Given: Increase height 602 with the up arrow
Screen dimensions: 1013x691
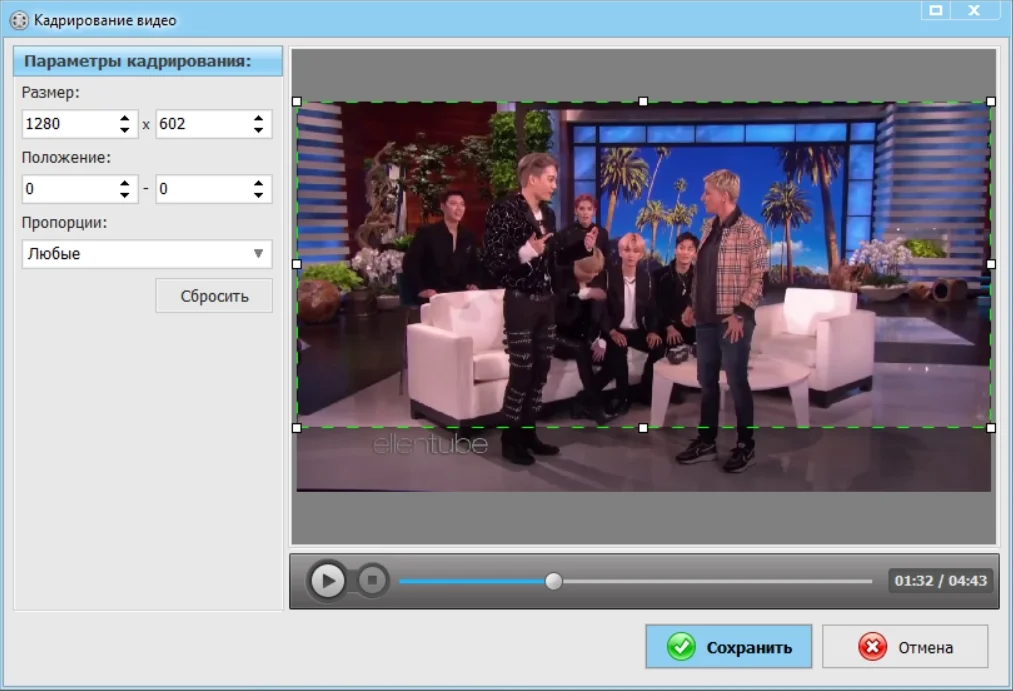Looking at the screenshot, I should [258, 118].
